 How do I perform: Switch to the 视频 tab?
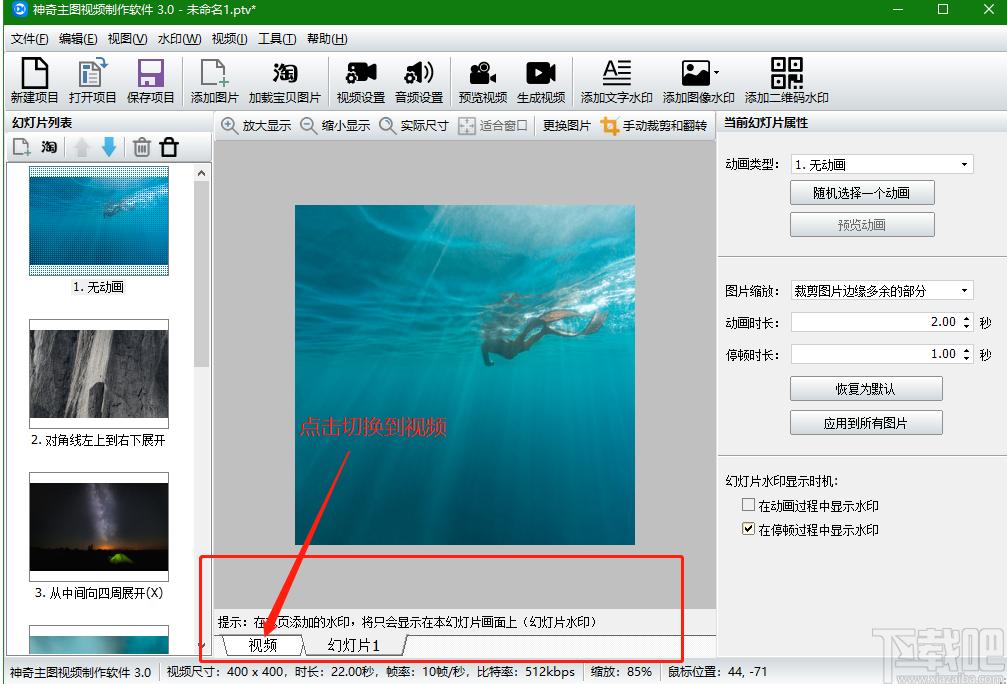263,645
